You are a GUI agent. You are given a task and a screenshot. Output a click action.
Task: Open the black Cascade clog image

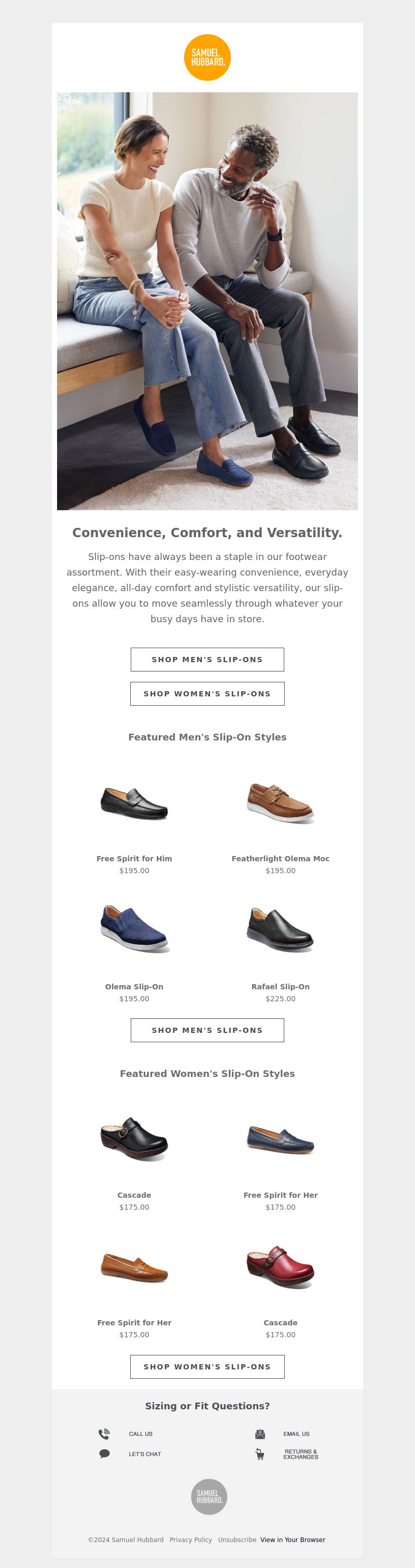click(x=134, y=1138)
